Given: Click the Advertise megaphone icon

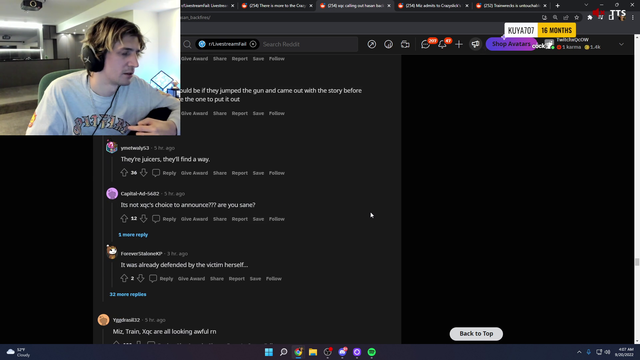Looking at the screenshot, I should [476, 44].
